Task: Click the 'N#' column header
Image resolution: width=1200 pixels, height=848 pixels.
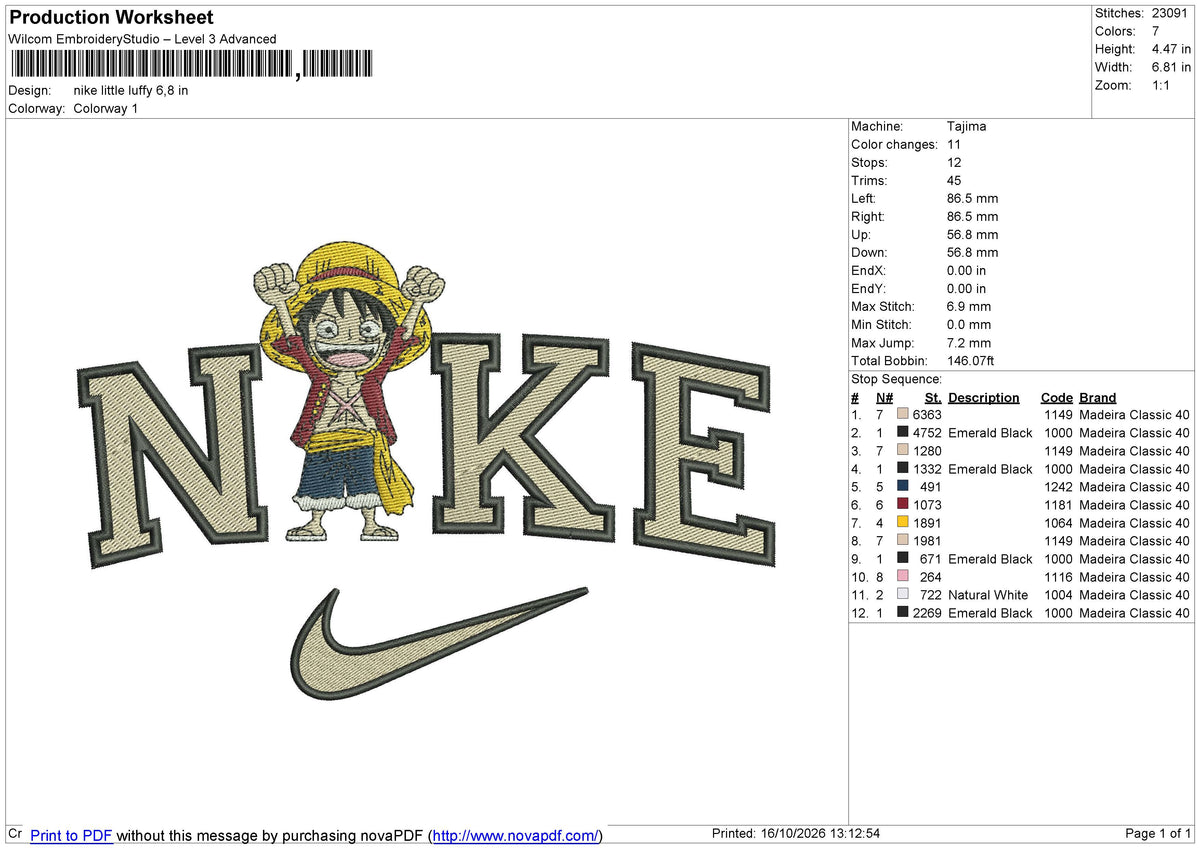Action: [x=884, y=397]
